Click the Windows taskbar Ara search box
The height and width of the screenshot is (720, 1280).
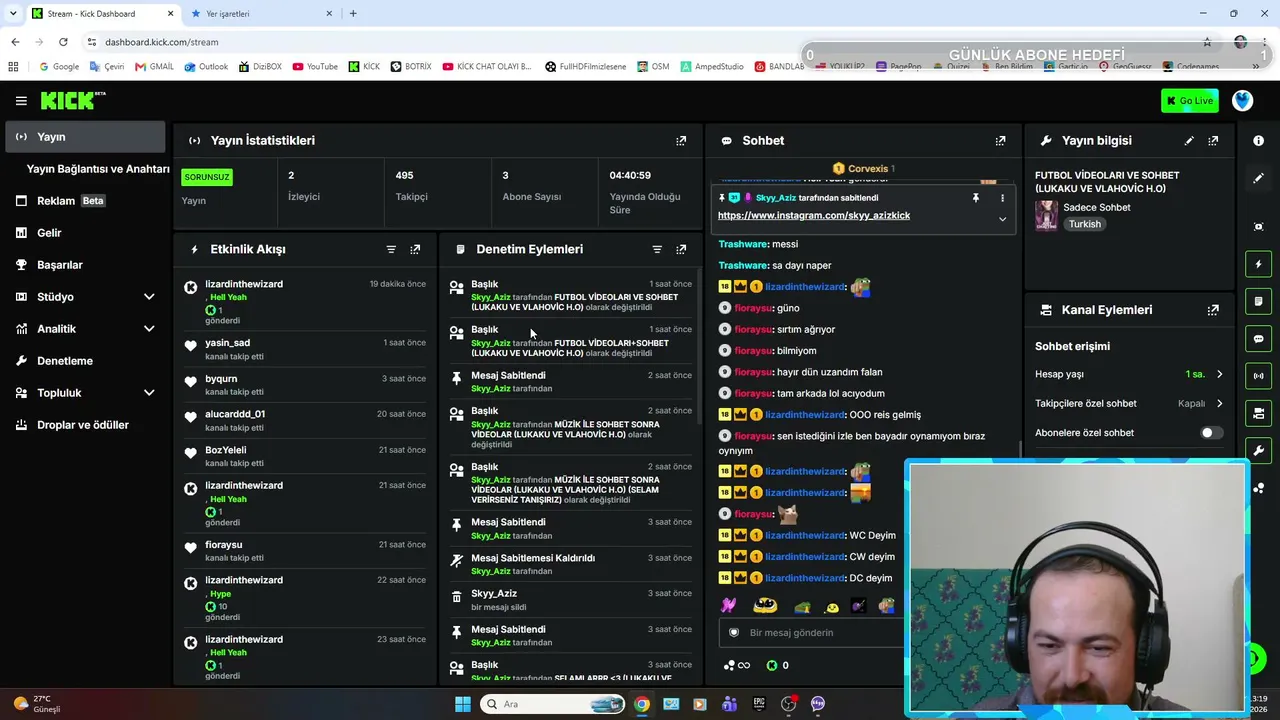pos(553,704)
